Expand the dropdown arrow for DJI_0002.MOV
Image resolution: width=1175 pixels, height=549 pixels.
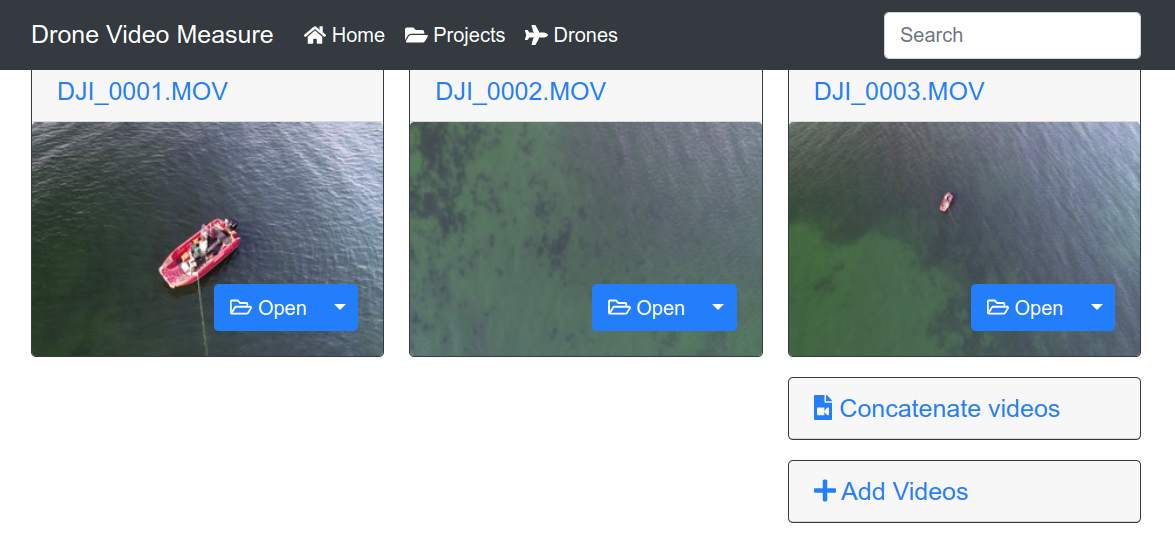[x=718, y=307]
